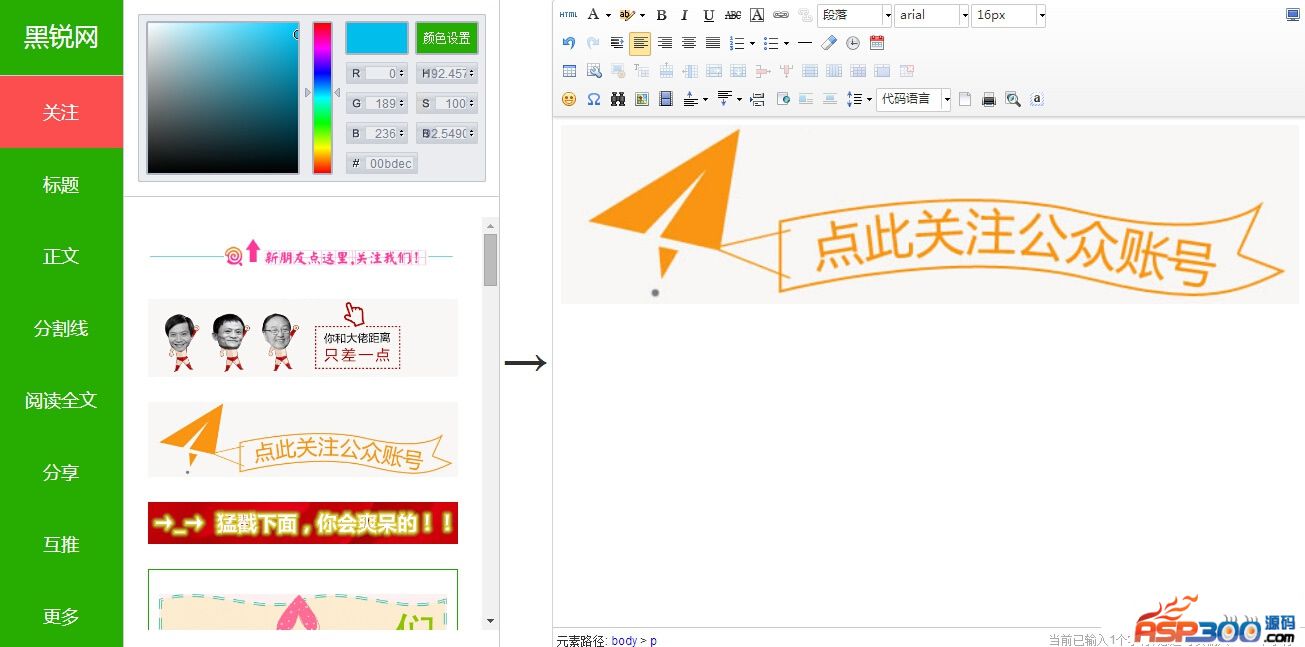Click the 'body' link in the element path
The height and width of the screenshot is (647, 1305).
coord(624,640)
